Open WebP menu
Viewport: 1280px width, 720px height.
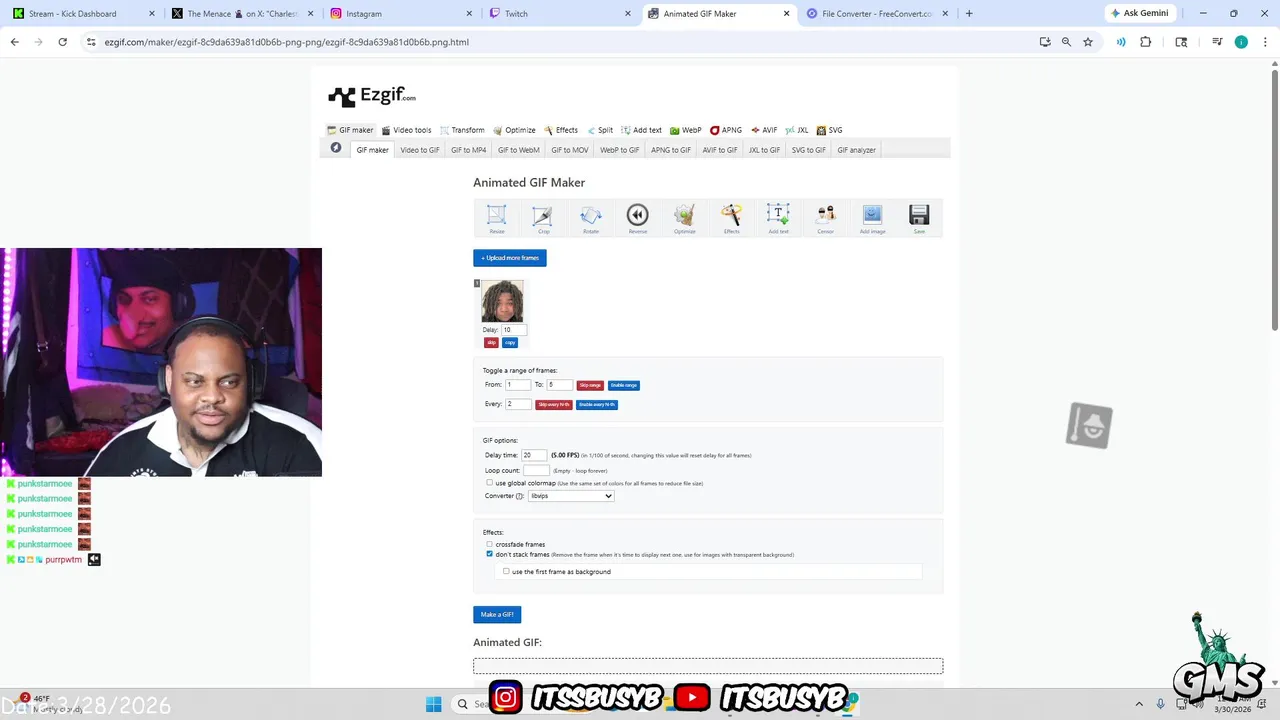686,130
